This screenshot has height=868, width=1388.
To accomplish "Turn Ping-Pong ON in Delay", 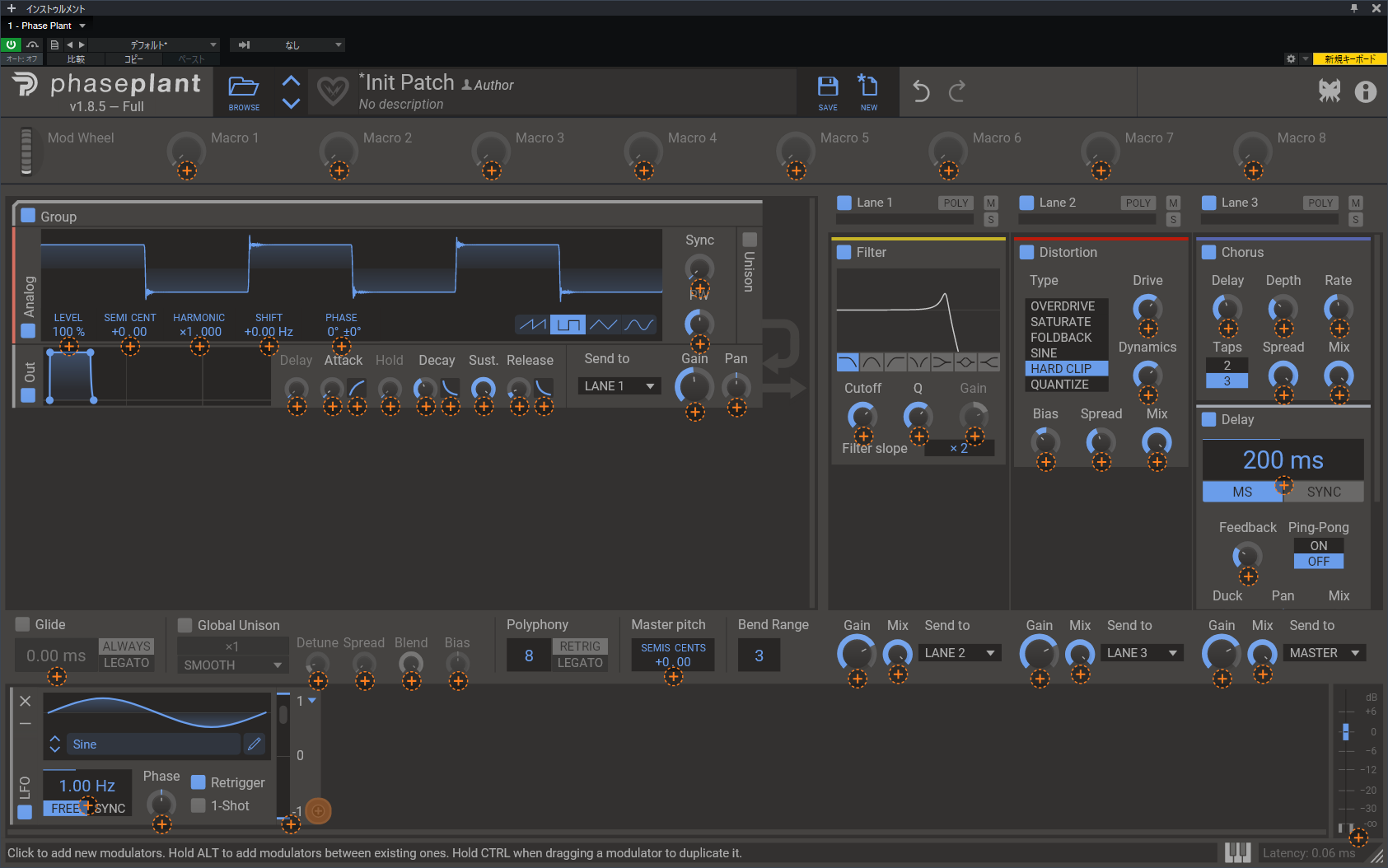I will (x=1319, y=546).
